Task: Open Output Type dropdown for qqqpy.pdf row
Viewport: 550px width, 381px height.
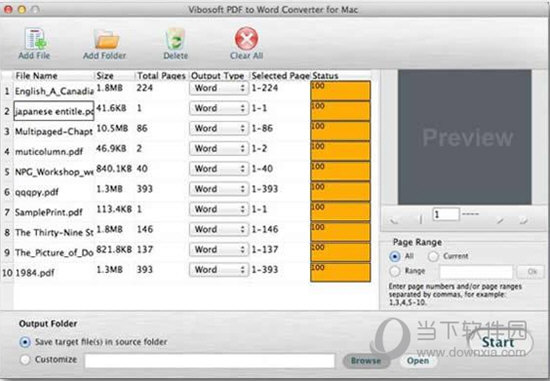Action: coord(219,189)
